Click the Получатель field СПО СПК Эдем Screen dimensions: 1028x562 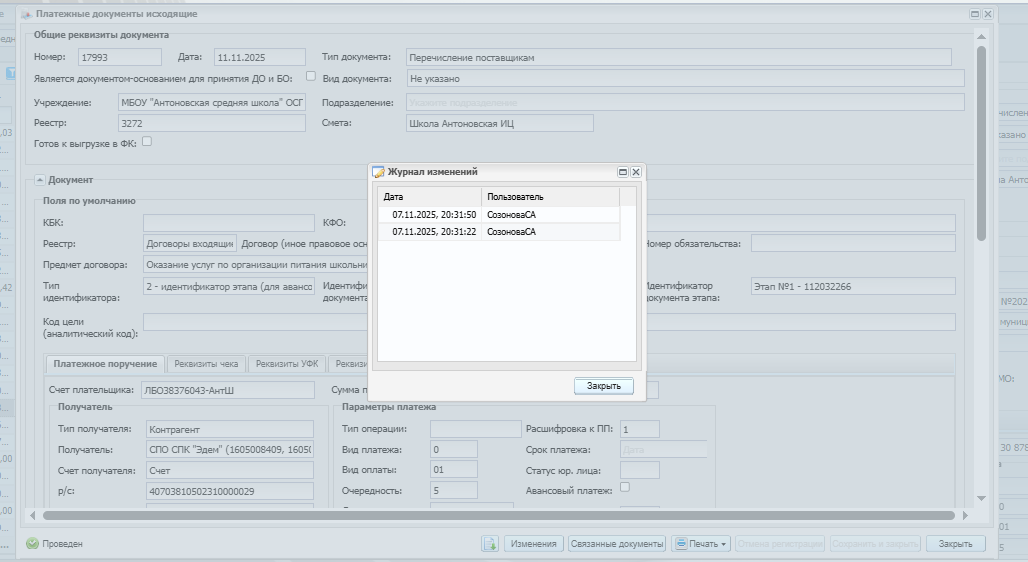229,450
